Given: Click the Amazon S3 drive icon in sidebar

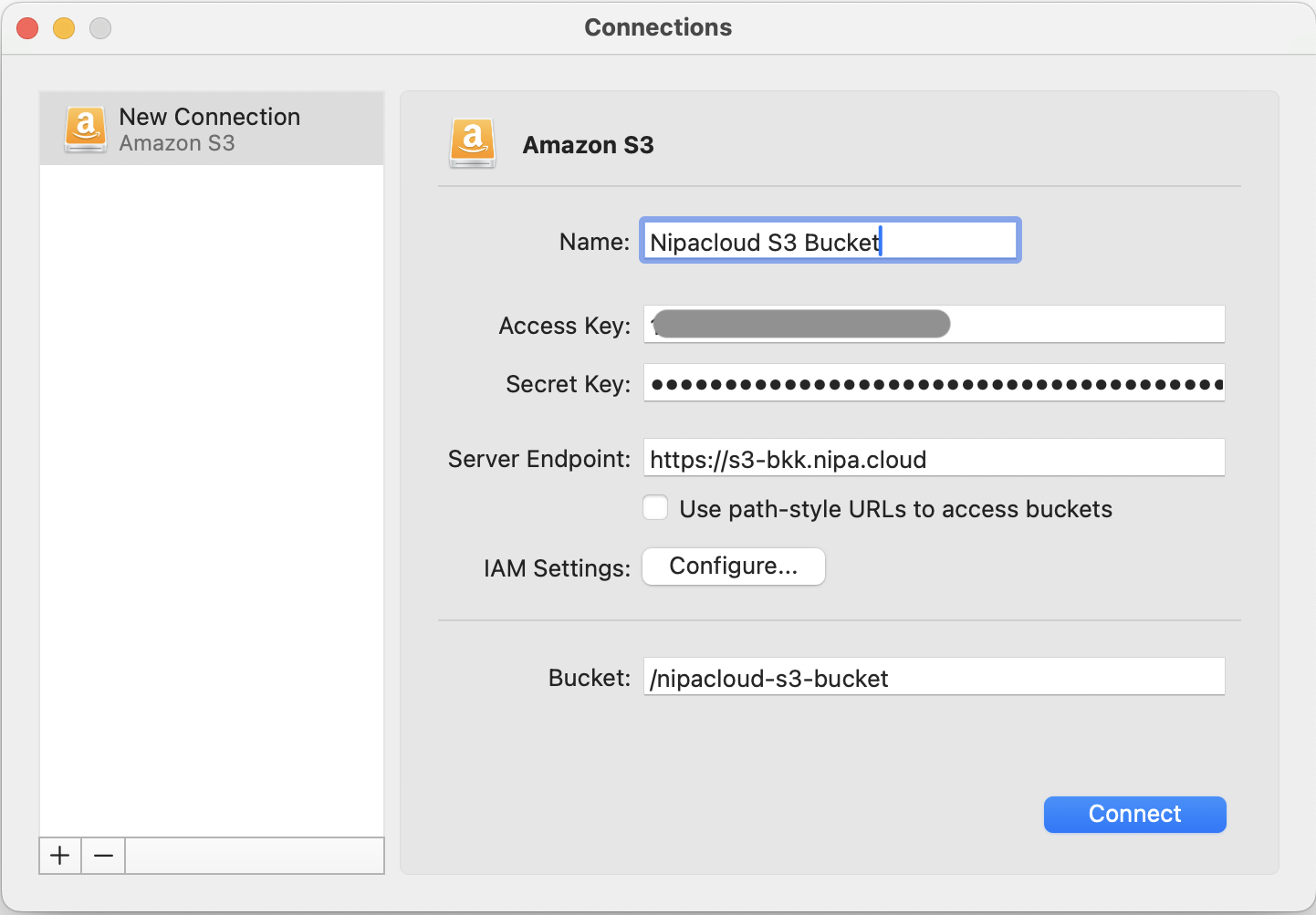Looking at the screenshot, I should pyautogui.click(x=85, y=129).
